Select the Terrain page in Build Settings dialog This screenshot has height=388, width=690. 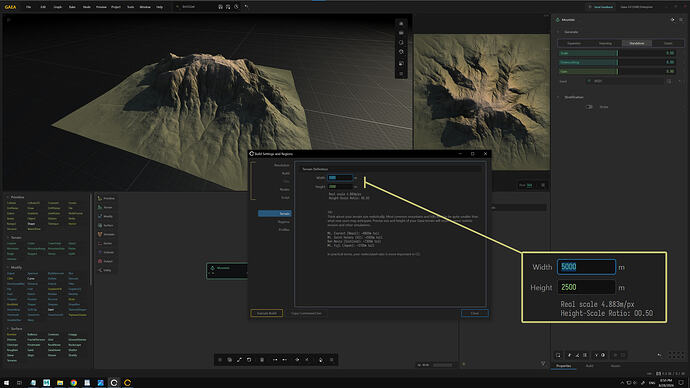coord(275,213)
